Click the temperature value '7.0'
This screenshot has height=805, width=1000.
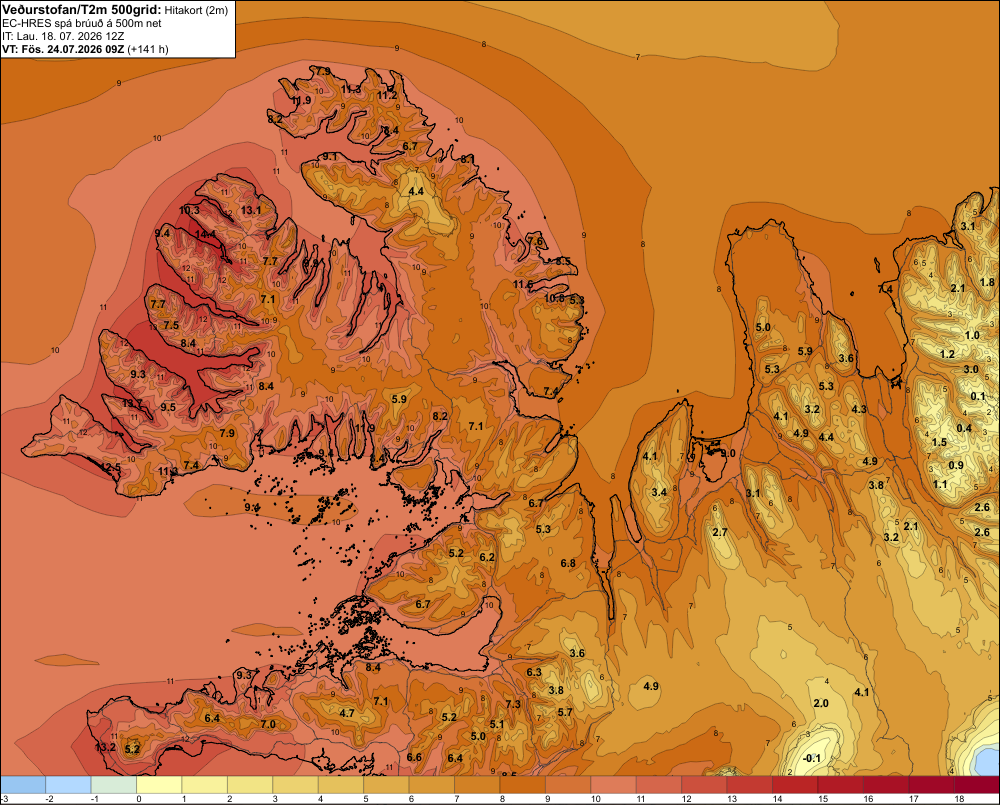coord(268,724)
